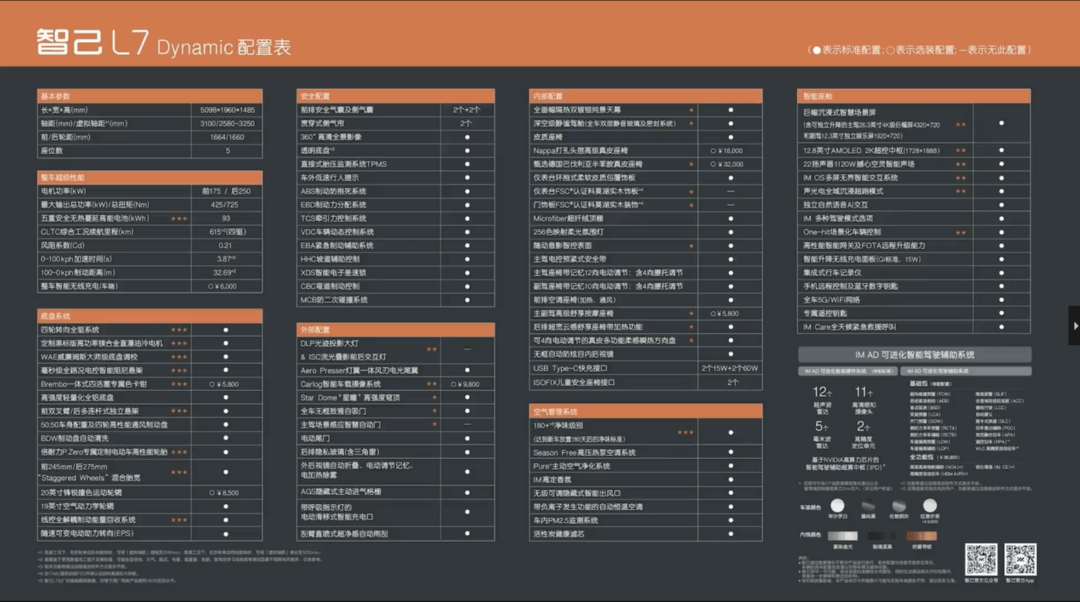Viewport: 1080px width, 602px height.
Task: Click the 内部配置 section header
Action: pos(645,96)
